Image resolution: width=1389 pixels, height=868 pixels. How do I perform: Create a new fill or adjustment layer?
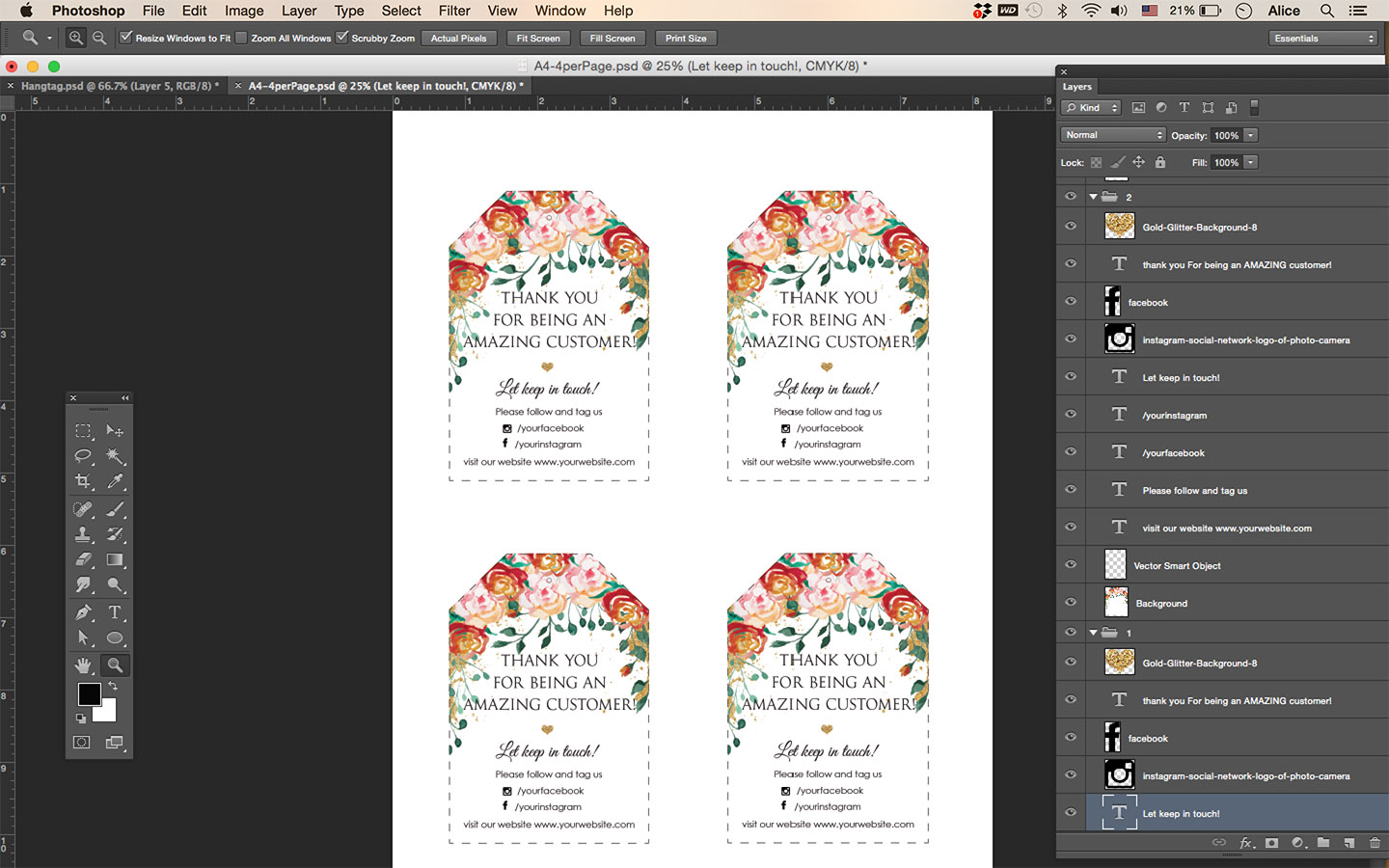click(x=1298, y=843)
